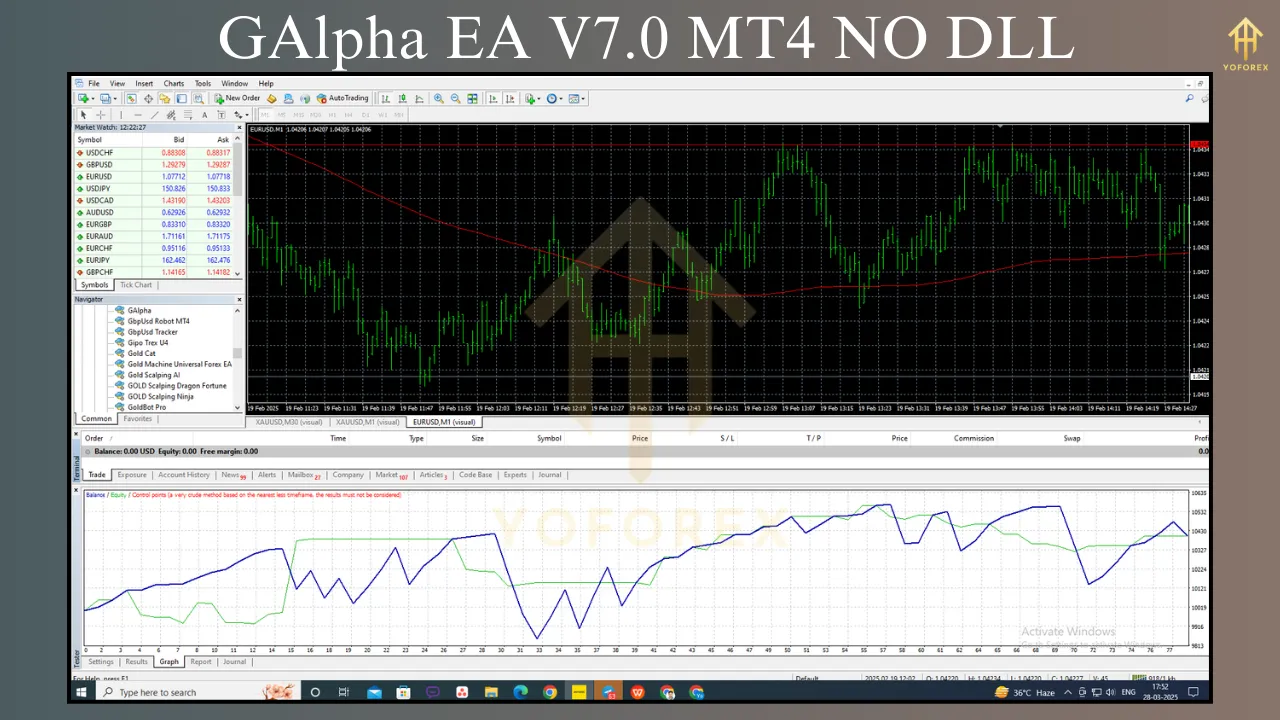Viewport: 1280px width, 720px height.
Task: Open the templates dropdown
Action: point(578,98)
